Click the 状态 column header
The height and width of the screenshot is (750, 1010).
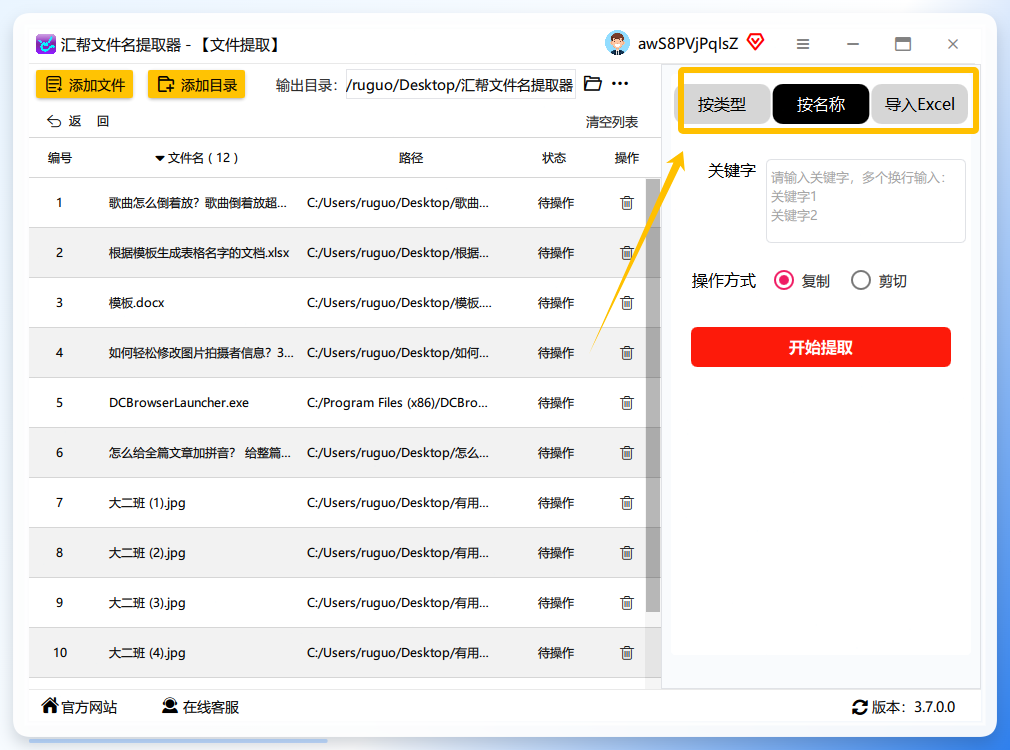(x=554, y=158)
